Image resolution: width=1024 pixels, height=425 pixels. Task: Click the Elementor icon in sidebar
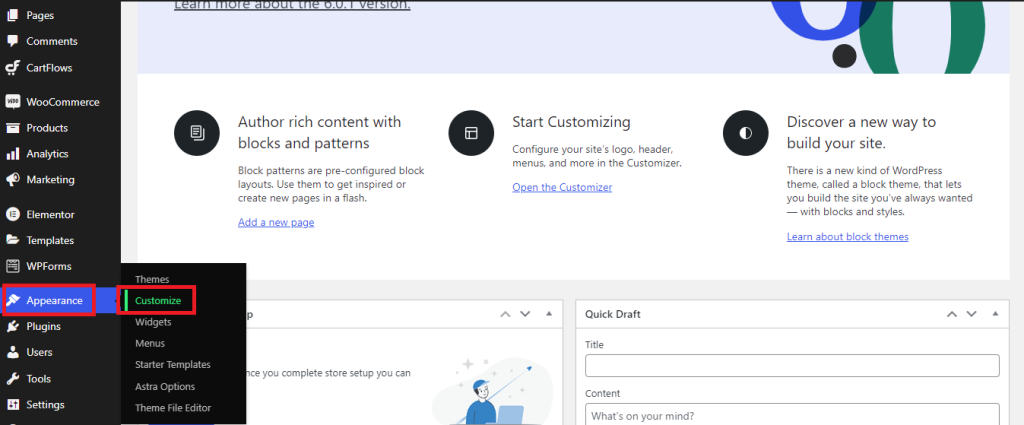pos(13,214)
